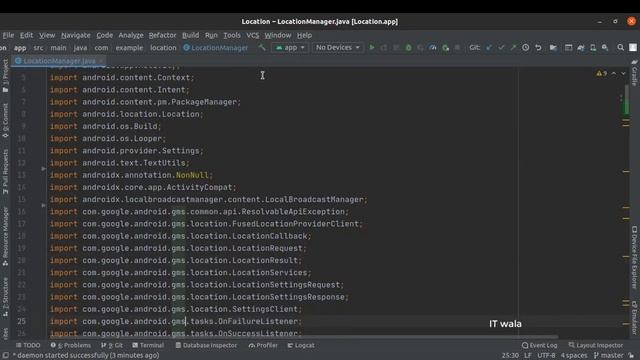Expand folded code at line 15 gutter arrow
The height and width of the screenshot is (360, 640).
43,205
